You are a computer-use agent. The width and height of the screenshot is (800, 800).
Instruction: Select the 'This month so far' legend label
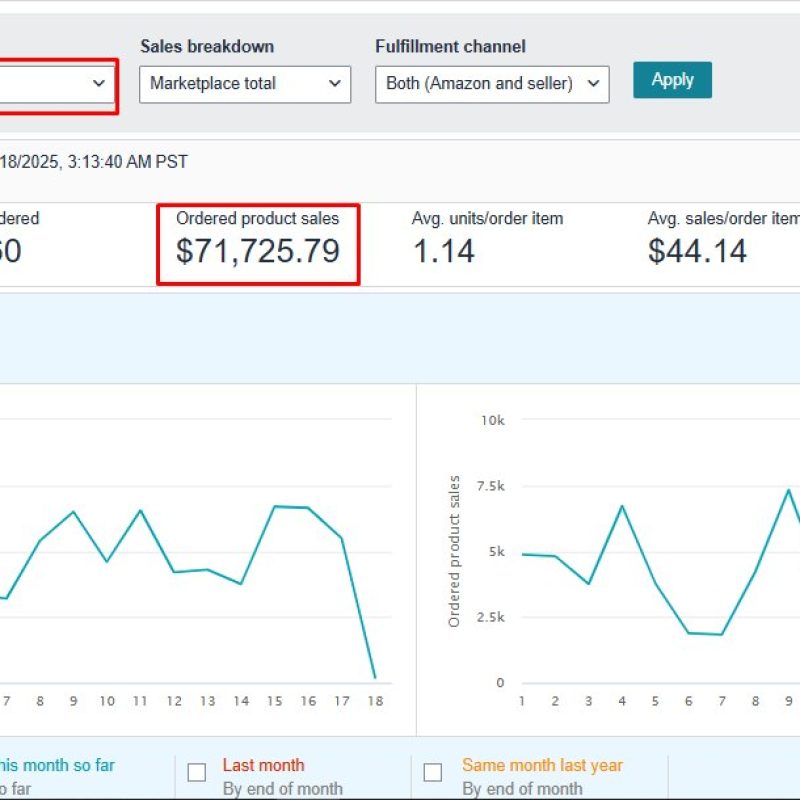57,765
